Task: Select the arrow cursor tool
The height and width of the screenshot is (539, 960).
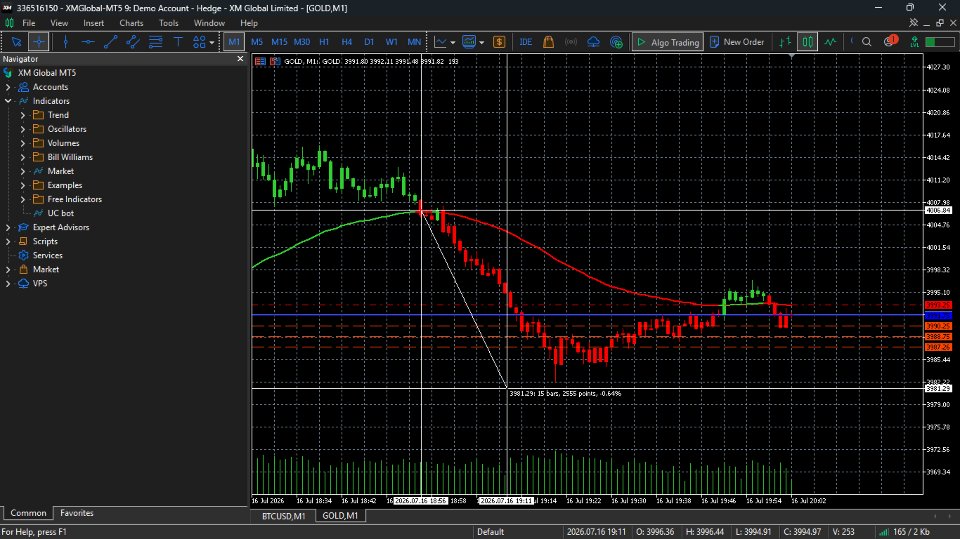Action: click(x=17, y=42)
